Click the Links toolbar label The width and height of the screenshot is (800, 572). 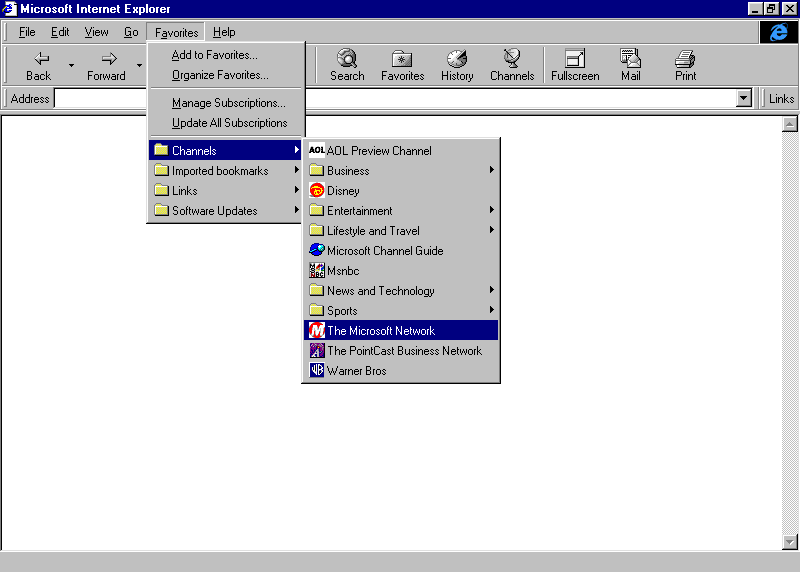781,98
